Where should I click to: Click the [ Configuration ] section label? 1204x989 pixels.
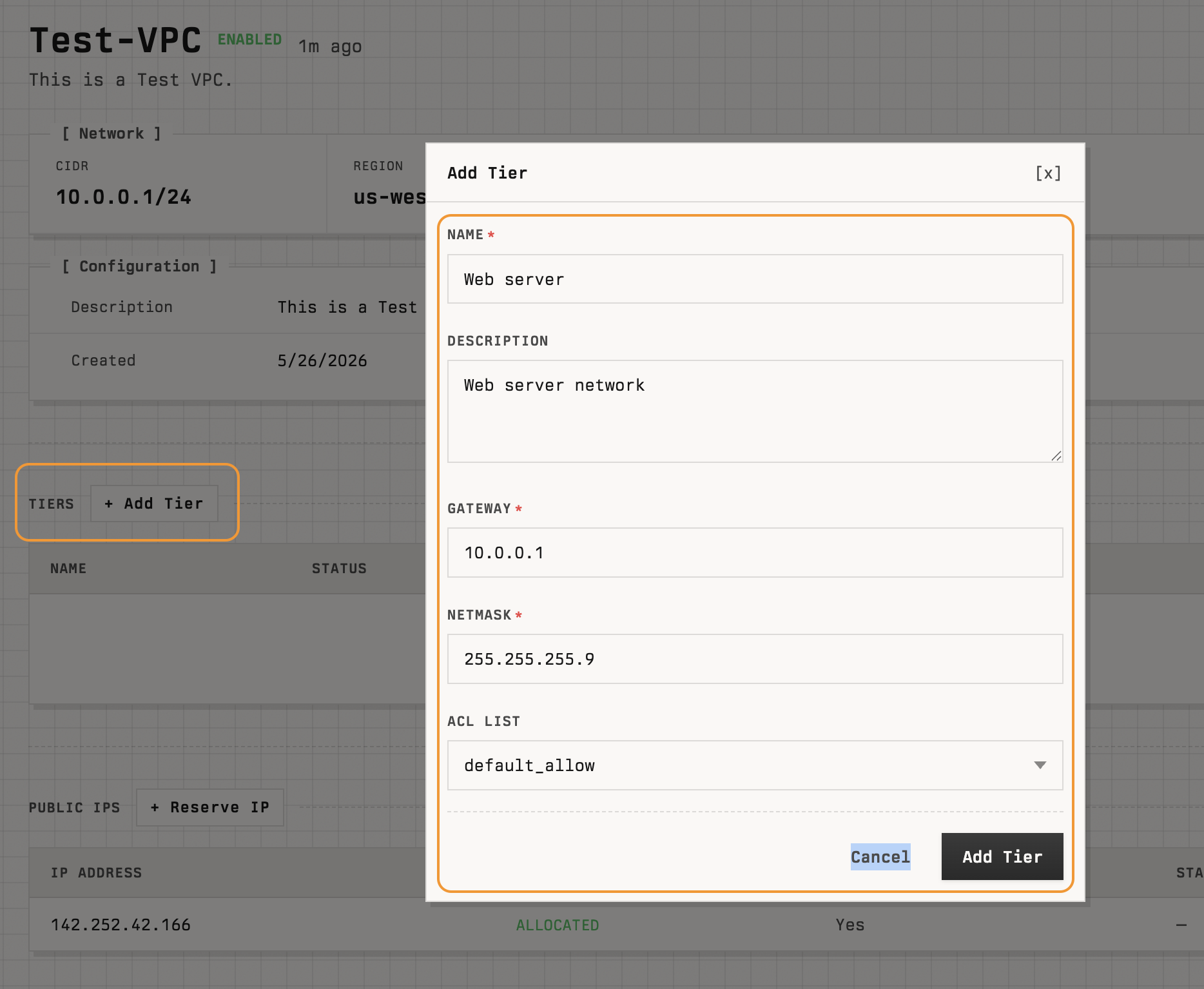tap(139, 266)
